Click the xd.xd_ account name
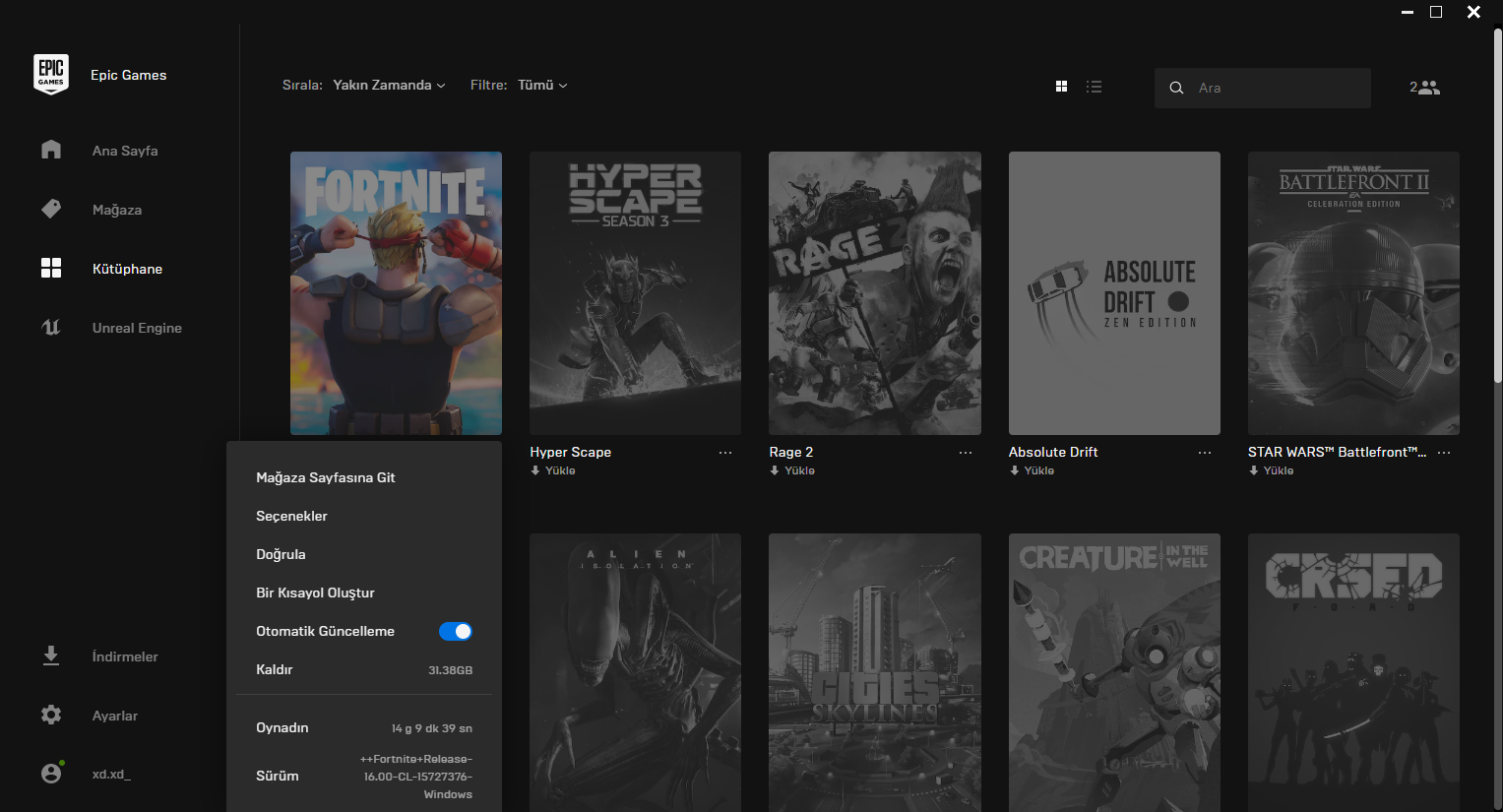The image size is (1503, 812). tap(111, 774)
